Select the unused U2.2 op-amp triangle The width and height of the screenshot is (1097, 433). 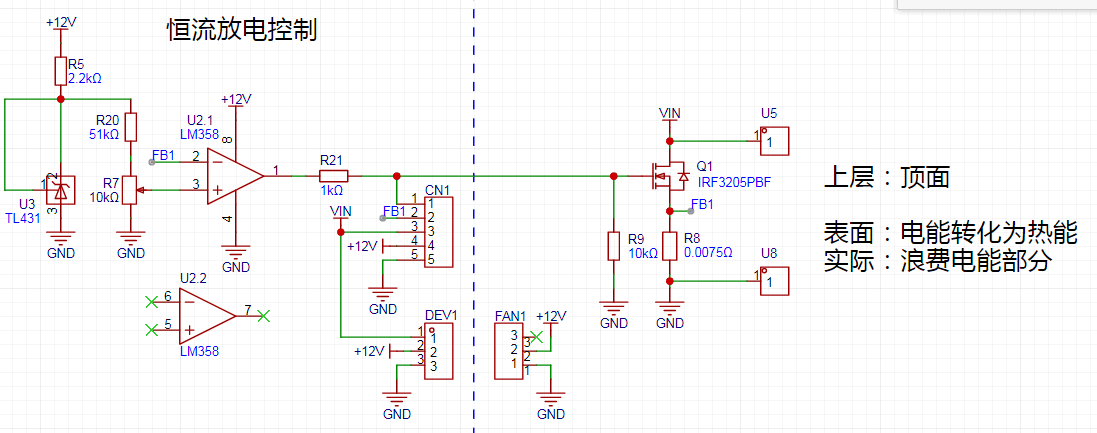[208, 315]
